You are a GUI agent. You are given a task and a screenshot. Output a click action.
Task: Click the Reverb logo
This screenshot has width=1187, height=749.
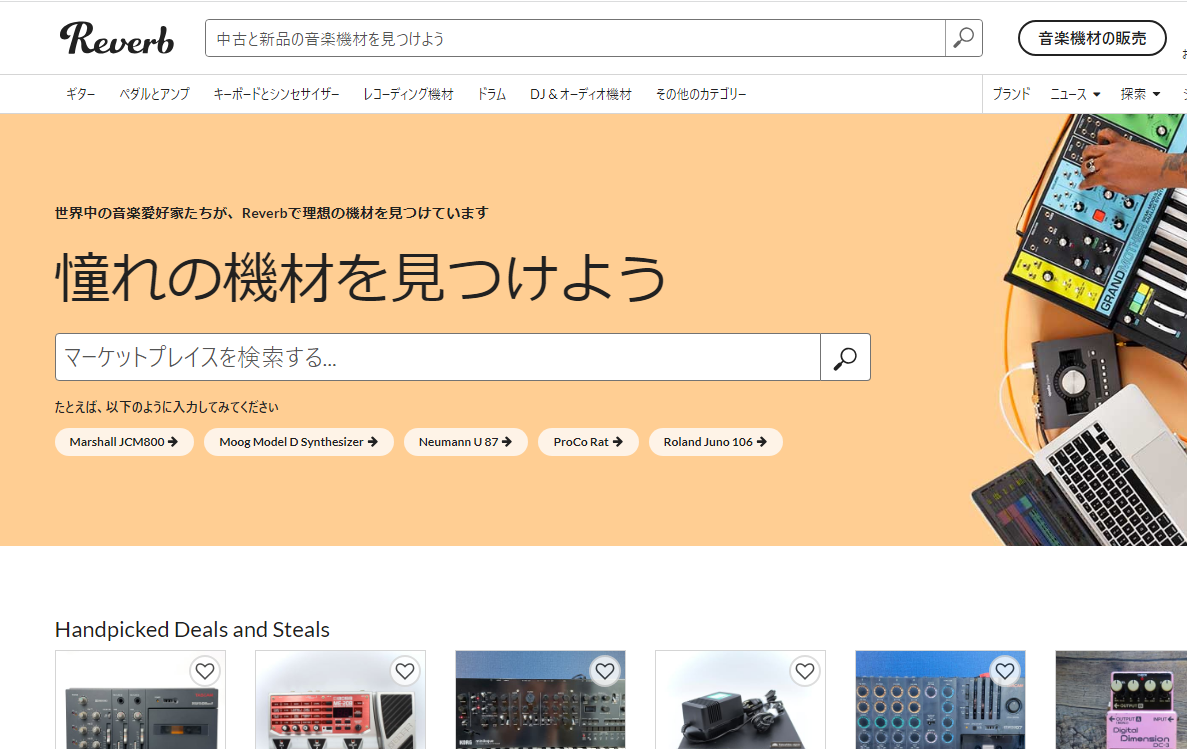[117, 39]
